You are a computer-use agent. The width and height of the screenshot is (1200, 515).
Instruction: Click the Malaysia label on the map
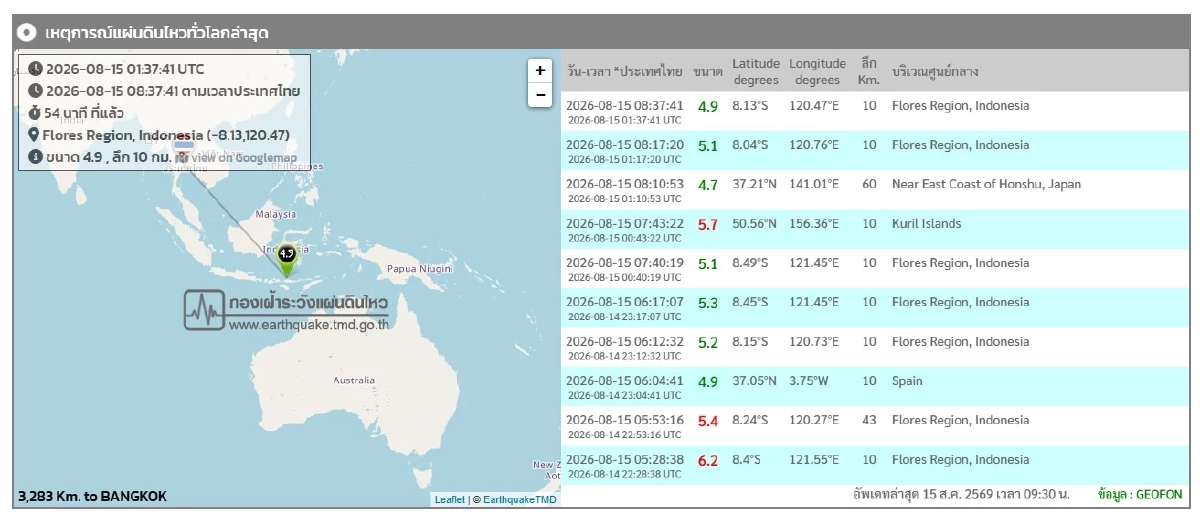pos(275,214)
